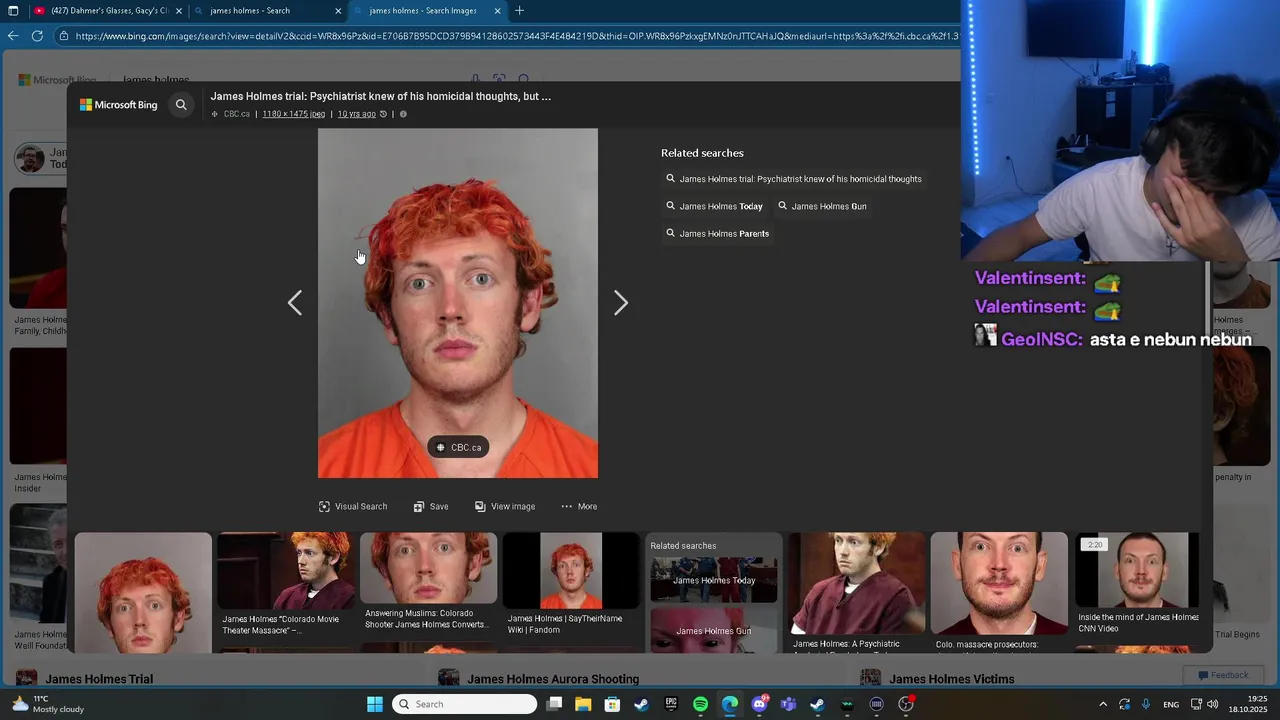This screenshot has width=1280, height=720.
Task: Select the 'James Holmes Parents' related search
Action: coord(717,233)
